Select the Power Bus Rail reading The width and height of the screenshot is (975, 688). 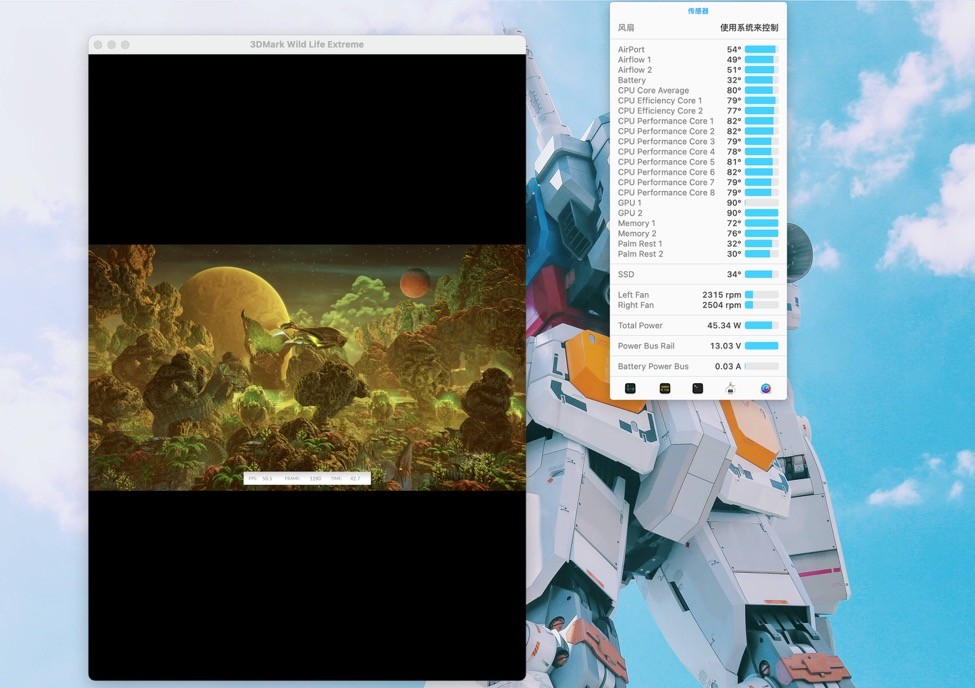[698, 346]
